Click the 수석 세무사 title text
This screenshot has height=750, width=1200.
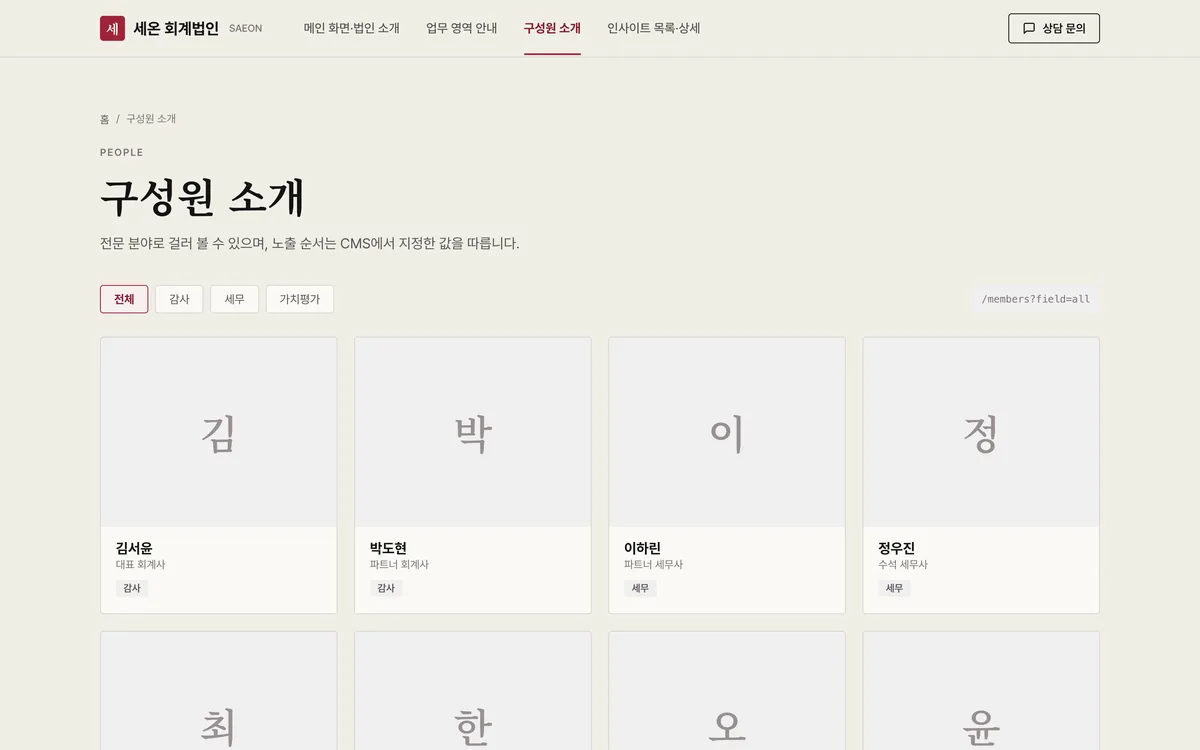pos(903,565)
